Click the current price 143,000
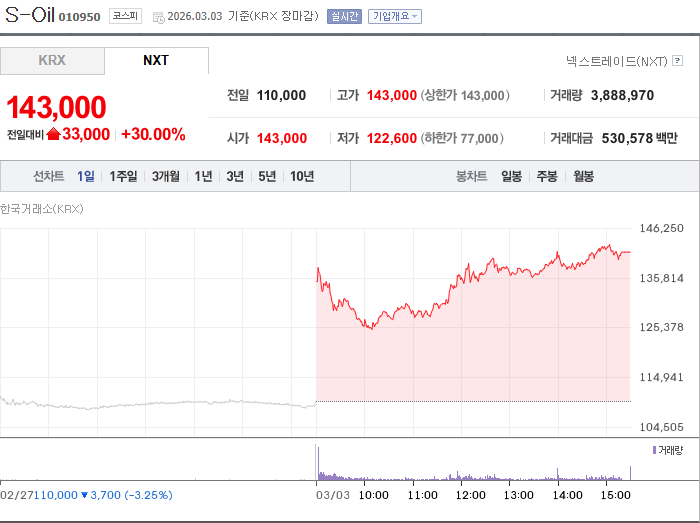This screenshot has width=700, height=523. tap(56, 108)
